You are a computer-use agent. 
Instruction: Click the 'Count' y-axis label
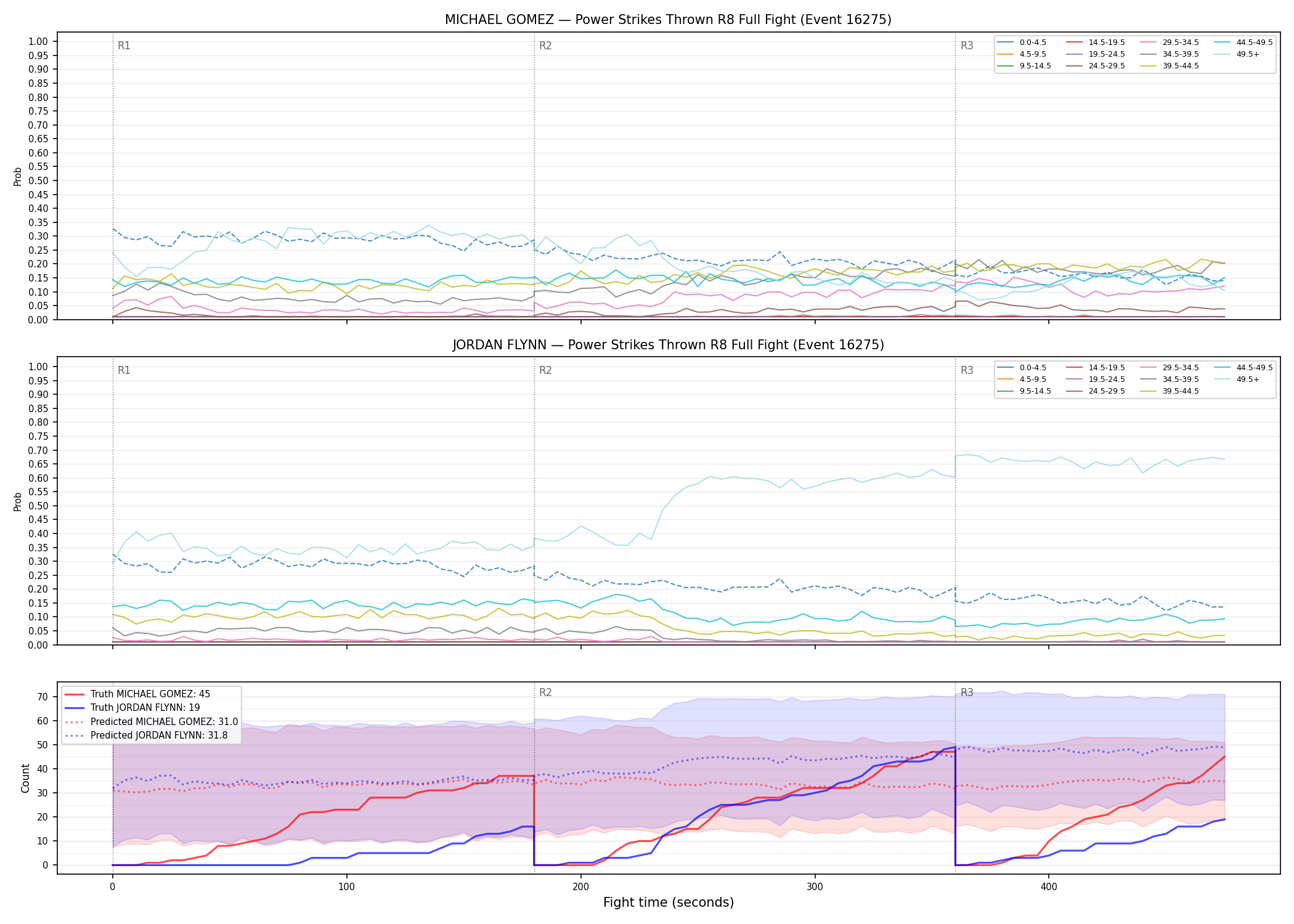(x=25, y=778)
